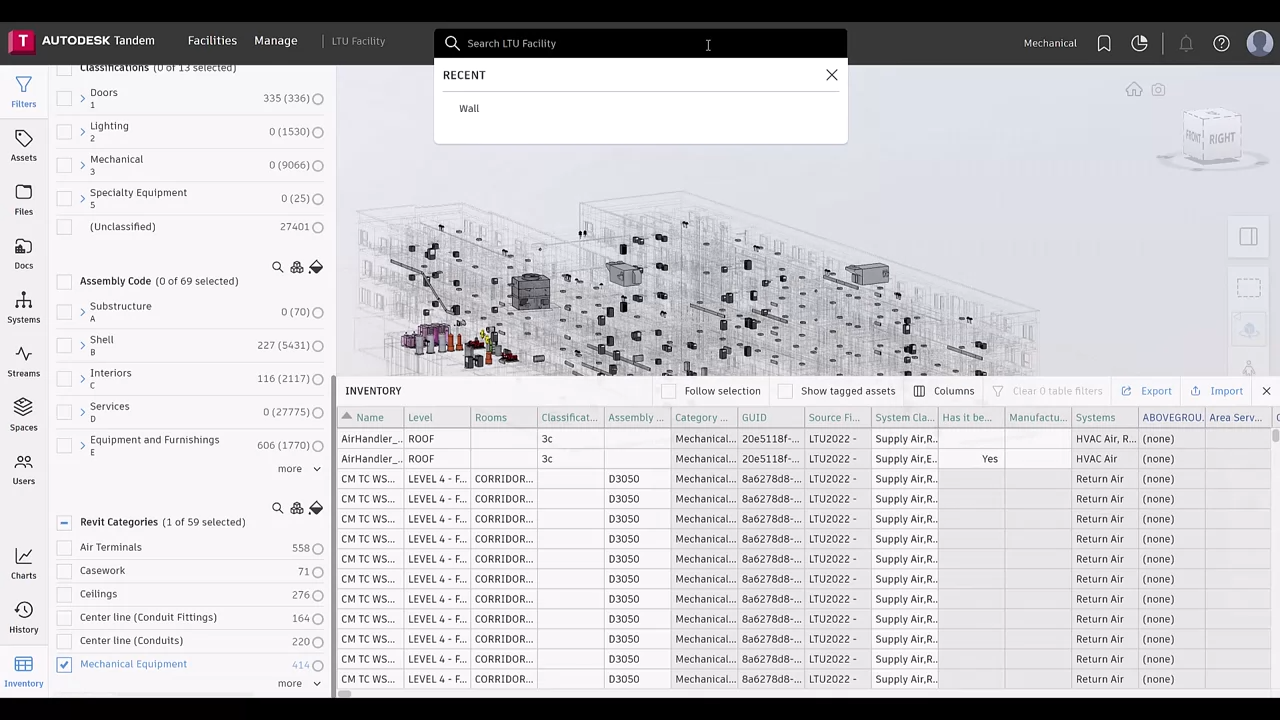Open the help question mark icon
This screenshot has height=720, width=1280.
1221,43
